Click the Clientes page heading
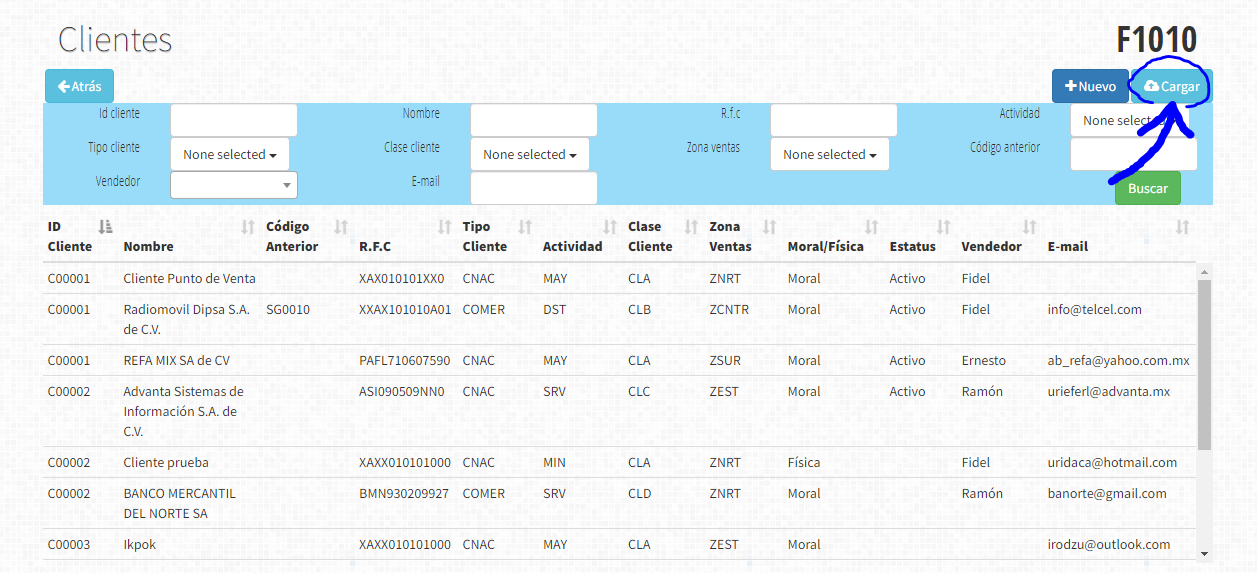The height and width of the screenshot is (573, 1257). 115,40
